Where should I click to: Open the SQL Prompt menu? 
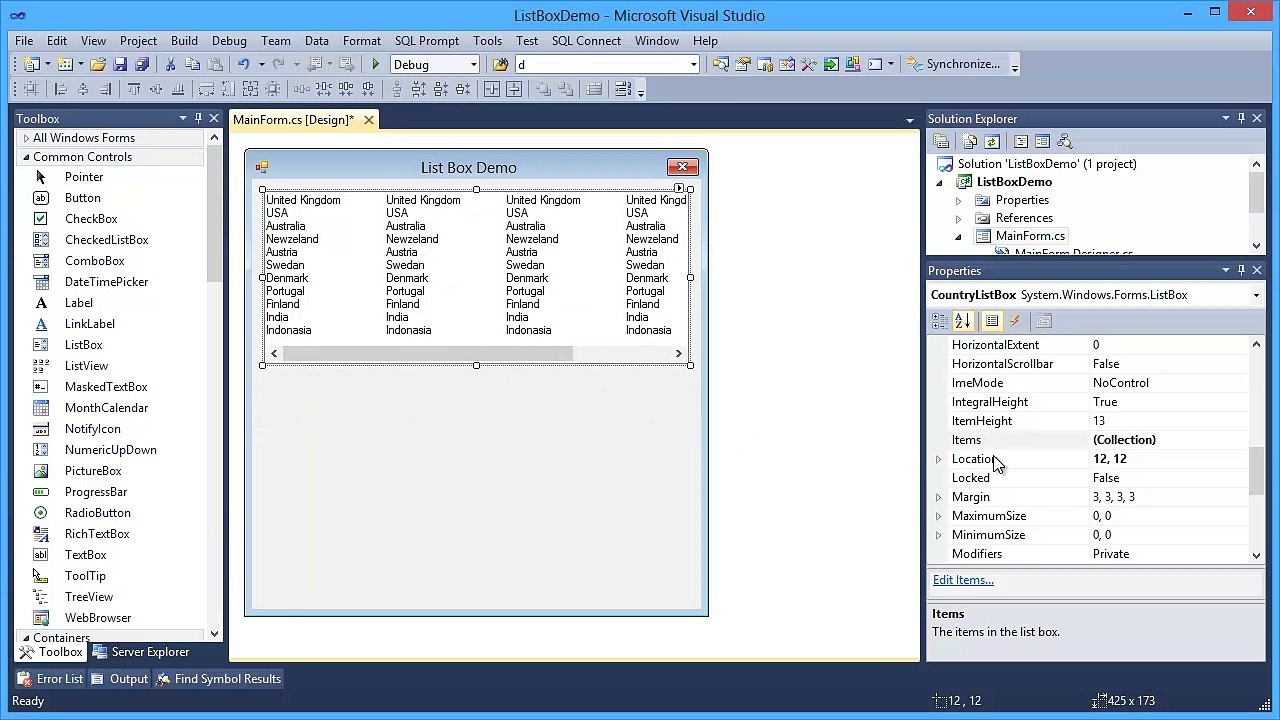point(427,41)
